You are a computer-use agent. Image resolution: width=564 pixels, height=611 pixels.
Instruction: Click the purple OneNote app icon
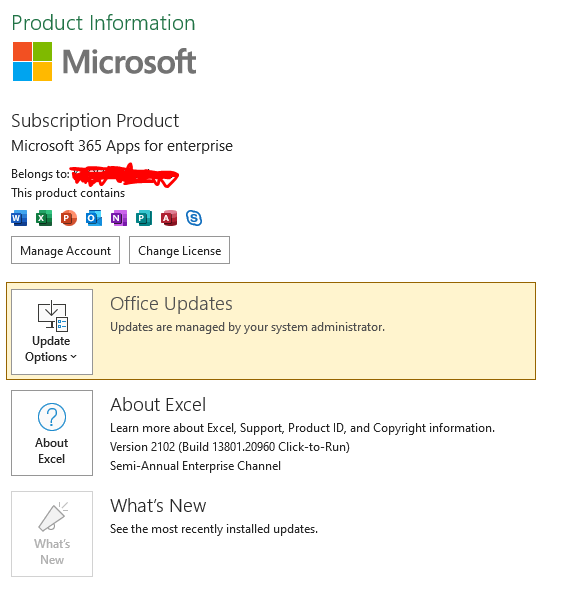coord(119,218)
